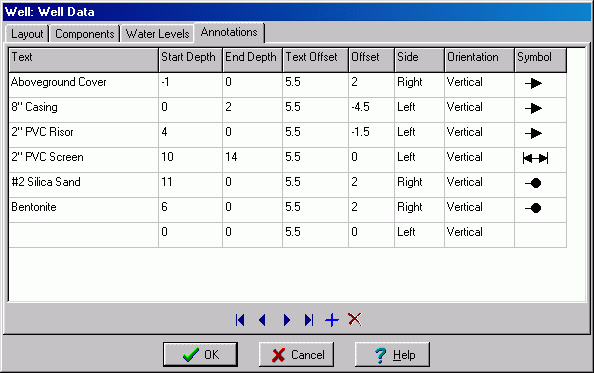Select arrow symbol for 8" Casing row
The height and width of the screenshot is (373, 594).
click(533, 108)
